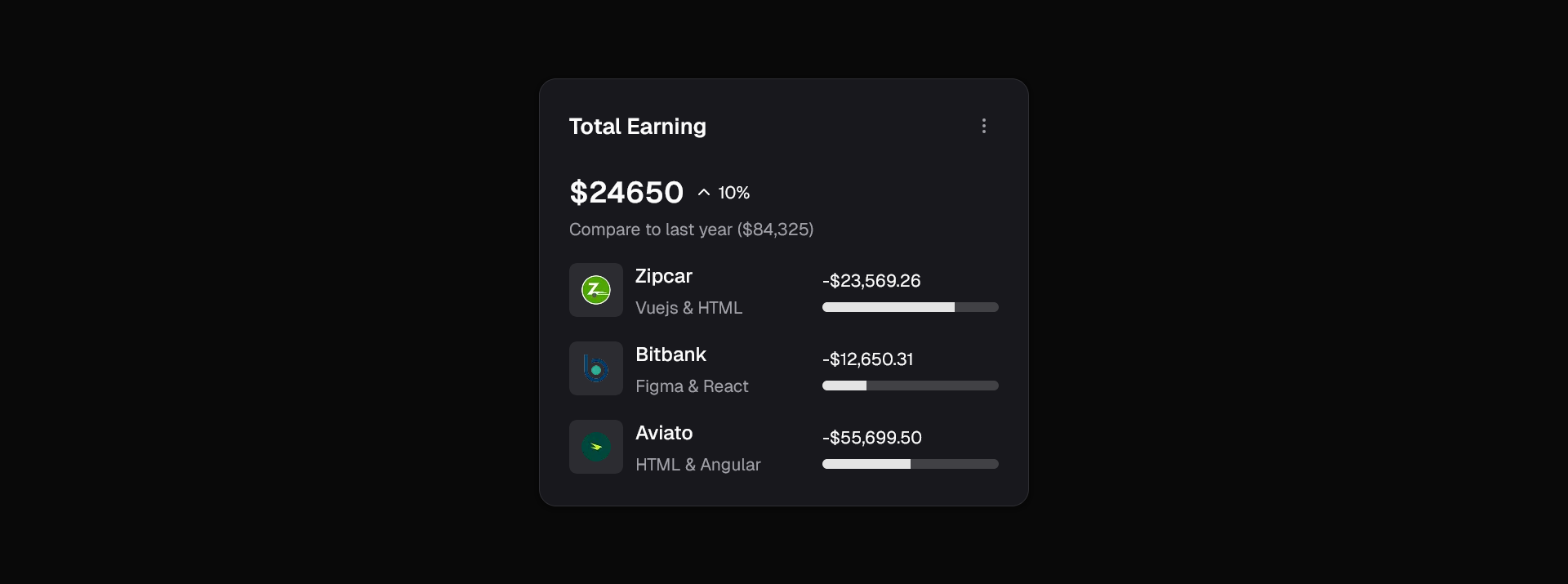The image size is (1568, 584).
Task: Click the upward chevron beside 10%
Action: click(x=704, y=193)
